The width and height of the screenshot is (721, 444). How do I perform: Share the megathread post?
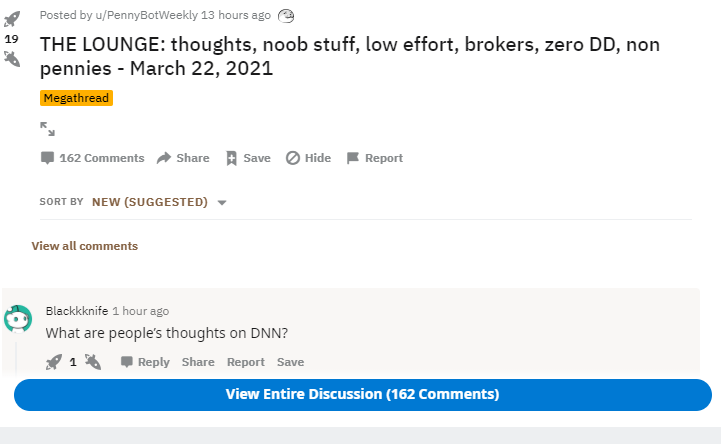pyautogui.click(x=183, y=158)
